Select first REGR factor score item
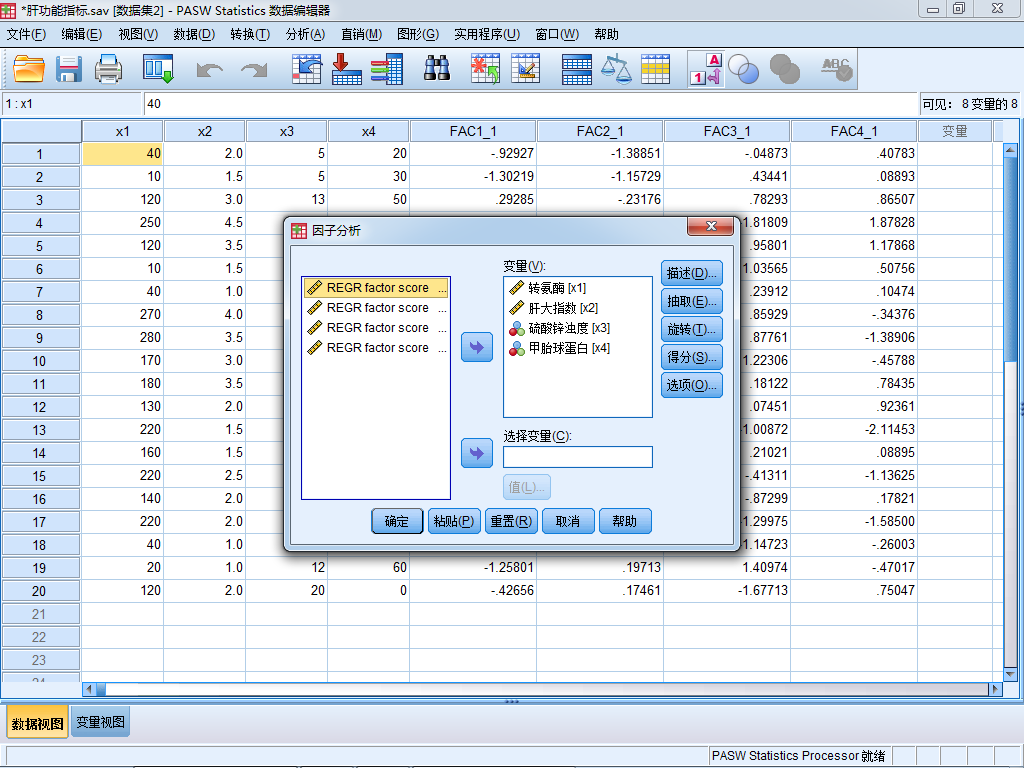1024x768 pixels. point(376,288)
